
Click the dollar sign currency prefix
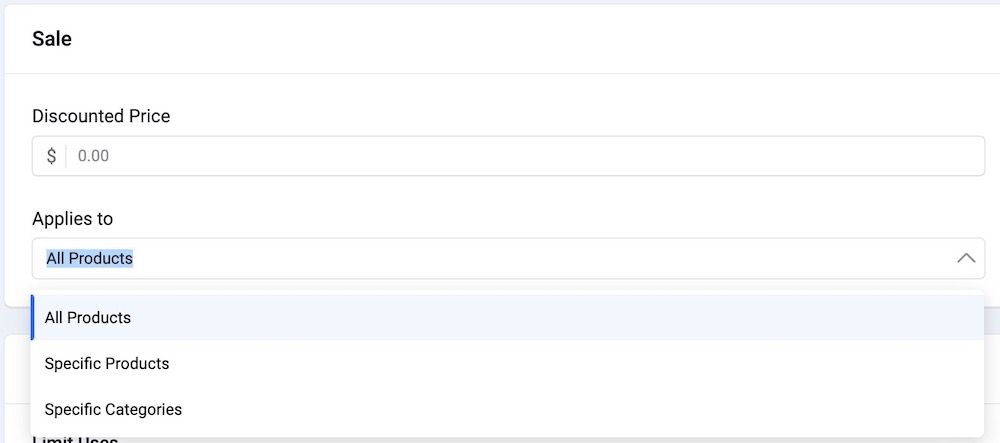(x=51, y=156)
